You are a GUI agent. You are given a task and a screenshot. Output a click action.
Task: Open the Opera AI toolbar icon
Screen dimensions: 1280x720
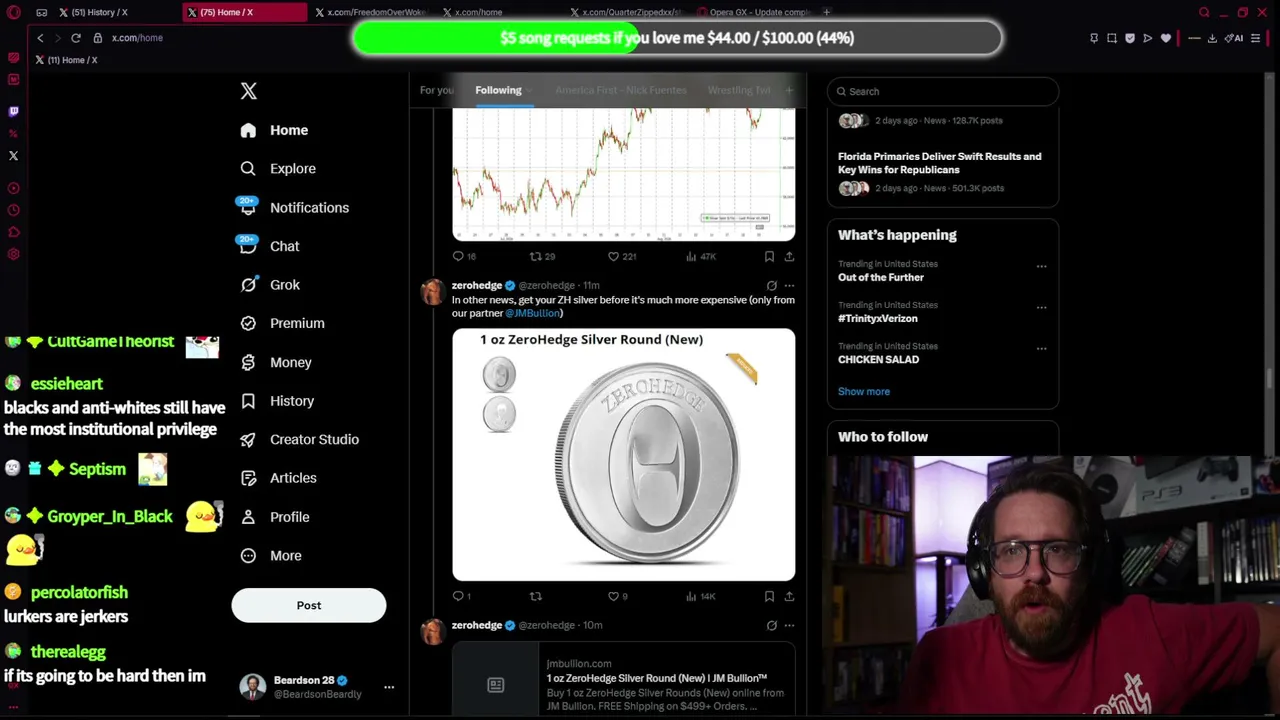pos(1235,38)
